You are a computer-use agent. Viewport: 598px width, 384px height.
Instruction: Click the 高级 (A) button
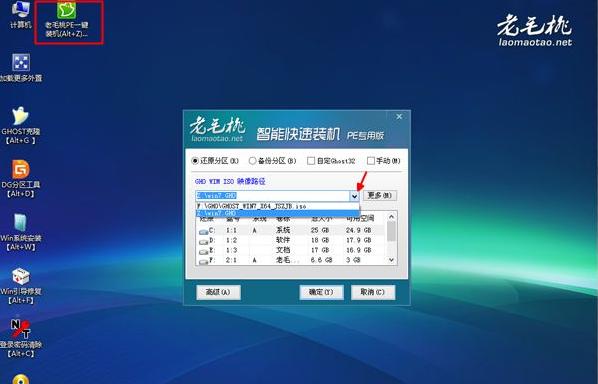coord(218,292)
